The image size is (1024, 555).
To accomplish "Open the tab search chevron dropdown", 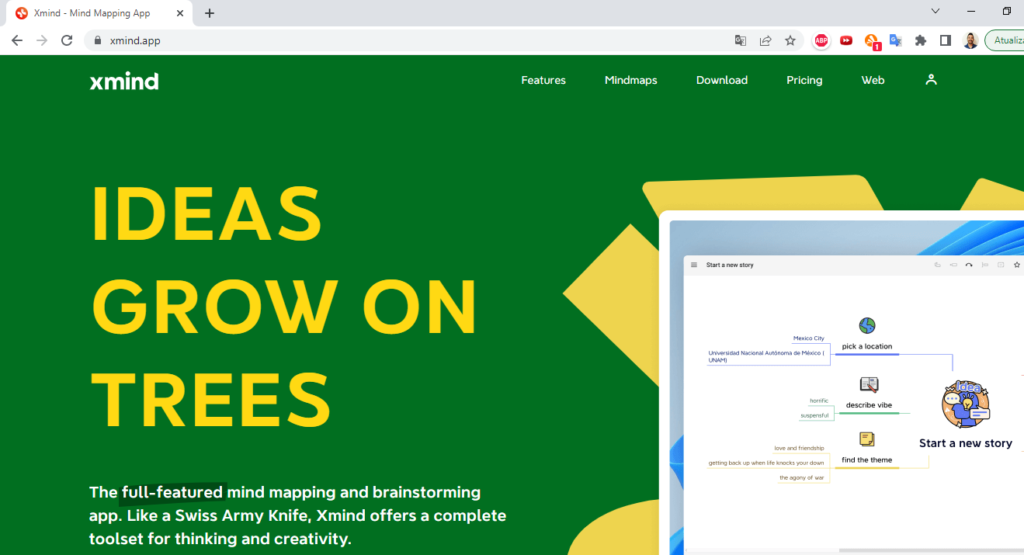I will [x=935, y=11].
